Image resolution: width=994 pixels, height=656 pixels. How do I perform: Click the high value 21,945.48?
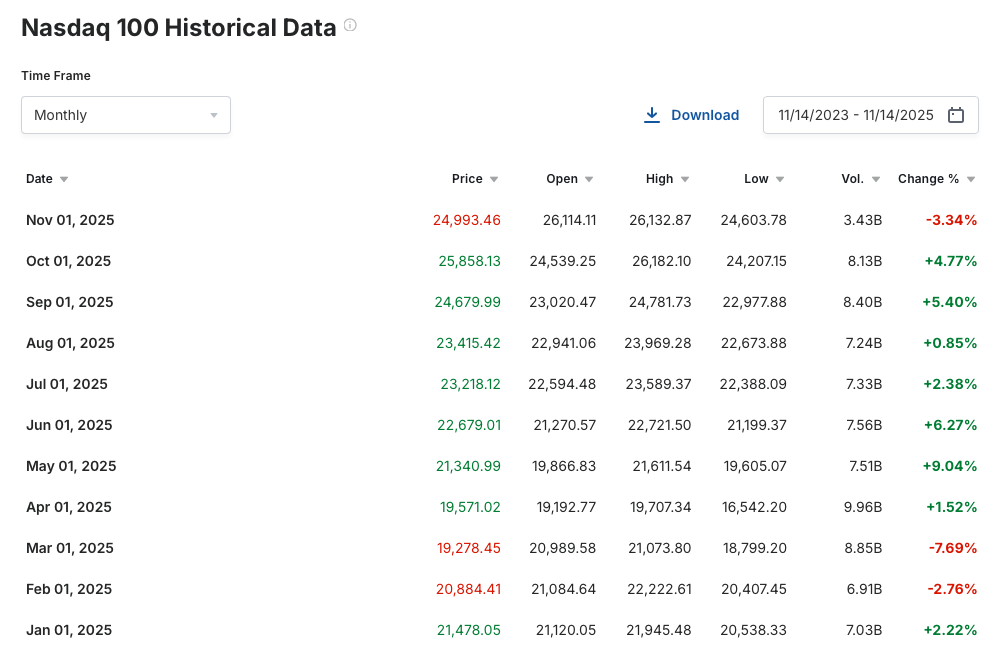click(x=659, y=630)
